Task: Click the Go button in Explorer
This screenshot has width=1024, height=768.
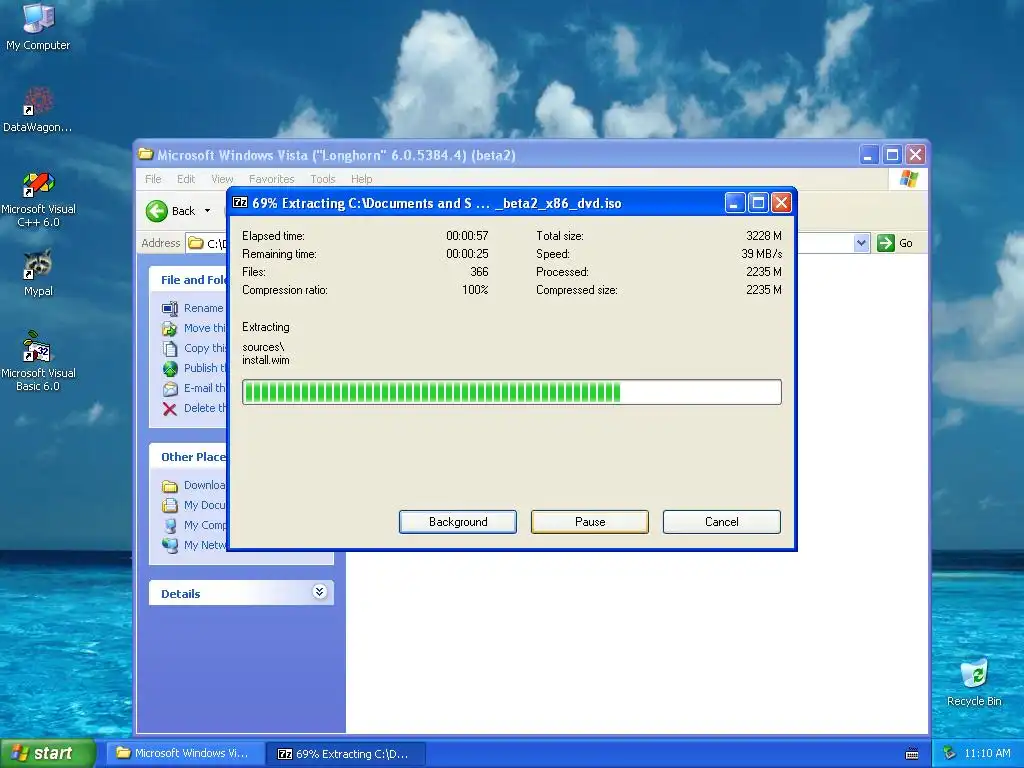Action: click(895, 243)
